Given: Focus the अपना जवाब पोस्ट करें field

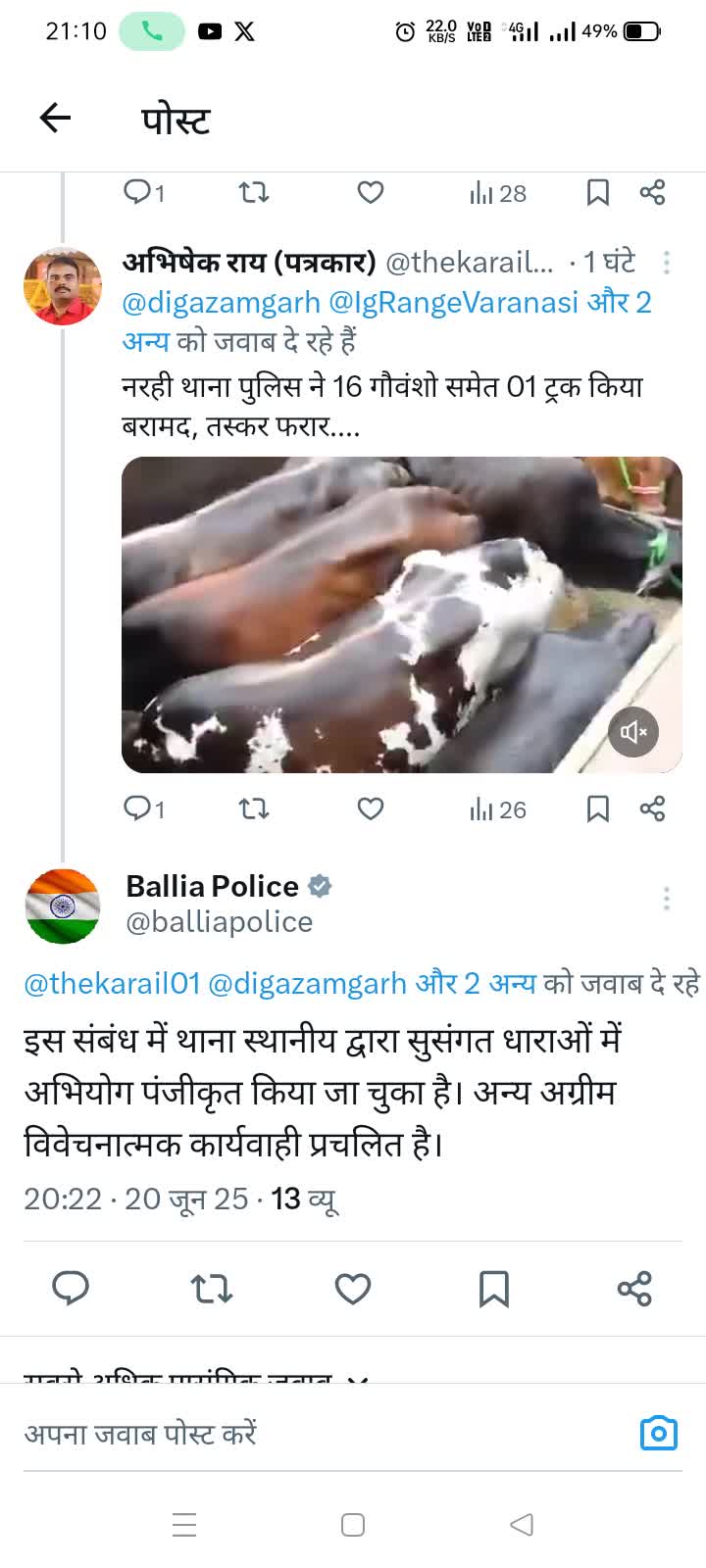Looking at the screenshot, I should tap(324, 1434).
